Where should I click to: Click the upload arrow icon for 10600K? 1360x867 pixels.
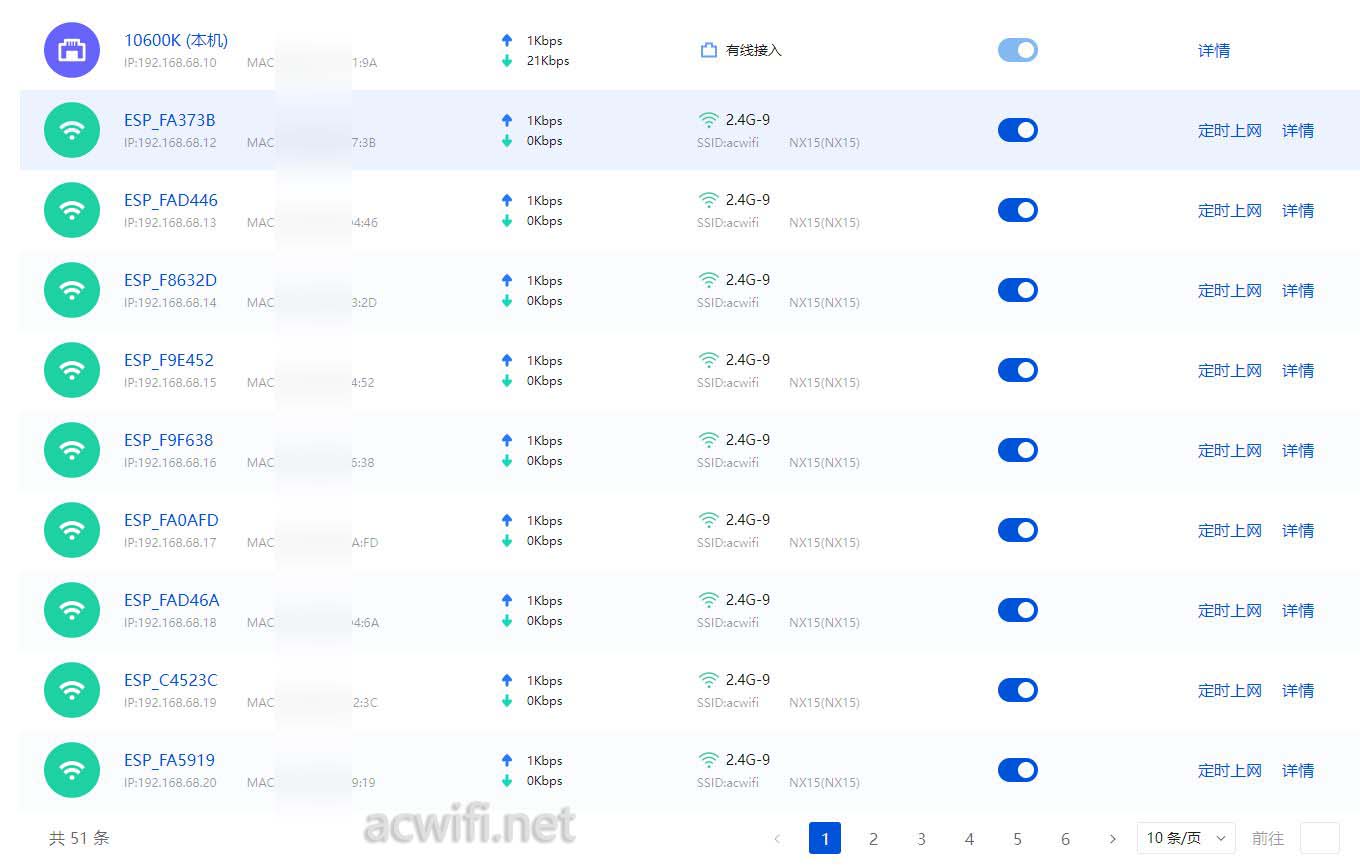tap(507, 41)
